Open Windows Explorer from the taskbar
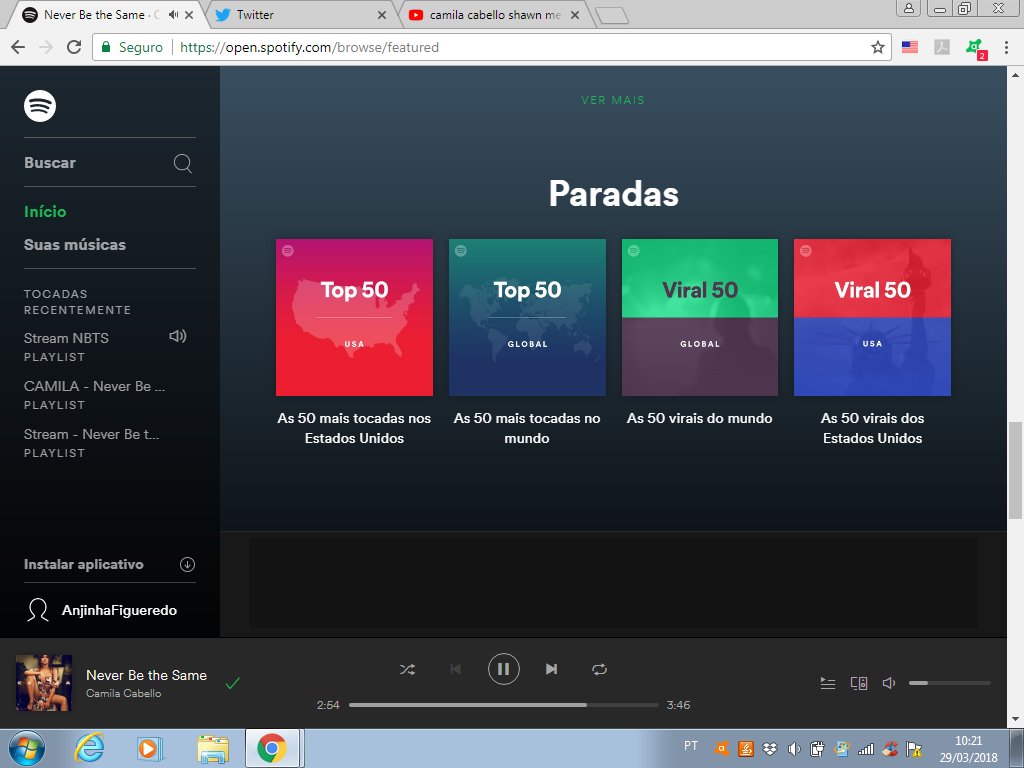The width and height of the screenshot is (1024, 768). pyautogui.click(x=213, y=748)
